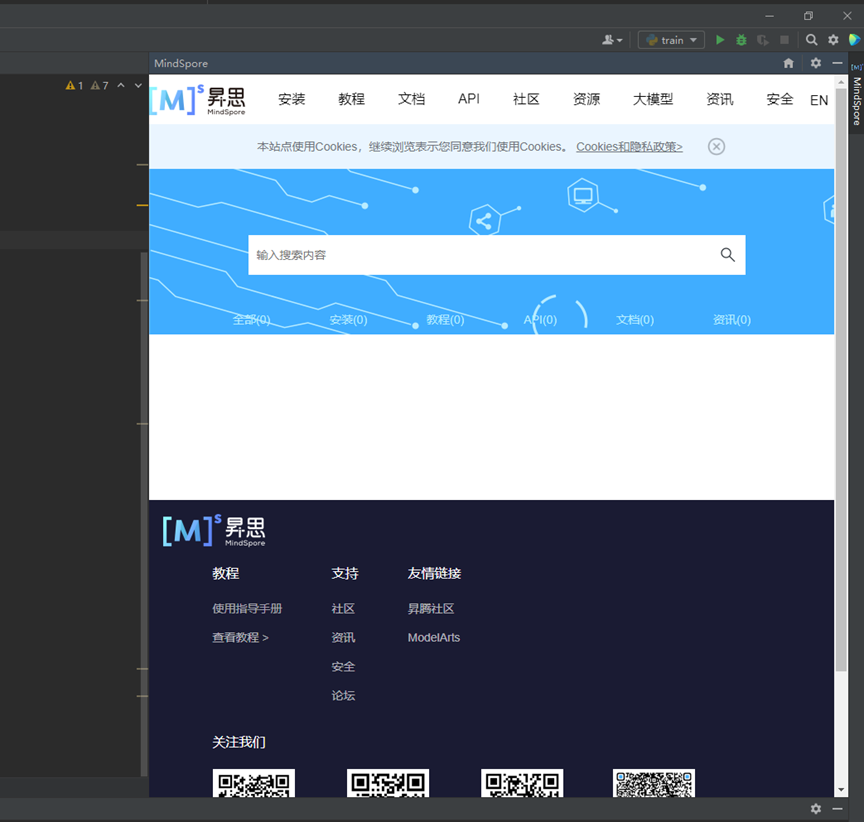Click the magnifier in the site search bar
This screenshot has width=864, height=822.
click(727, 254)
